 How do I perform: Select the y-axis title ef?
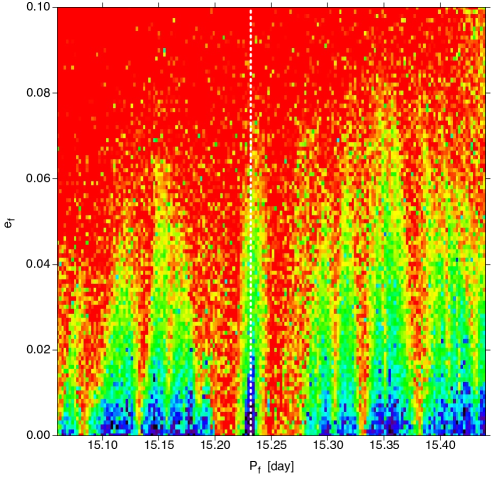pos(8,222)
